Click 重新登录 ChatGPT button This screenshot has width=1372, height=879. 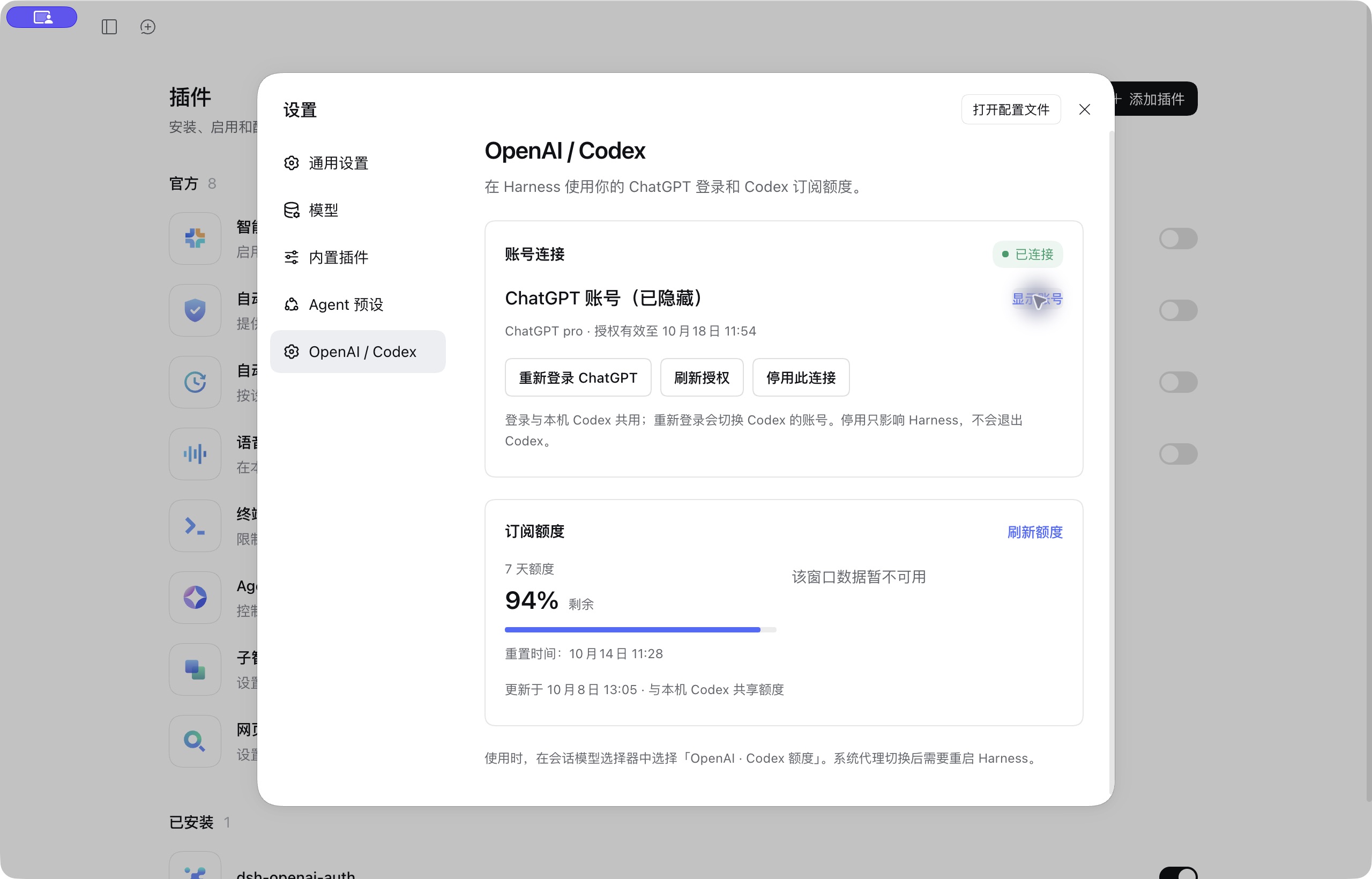click(578, 378)
